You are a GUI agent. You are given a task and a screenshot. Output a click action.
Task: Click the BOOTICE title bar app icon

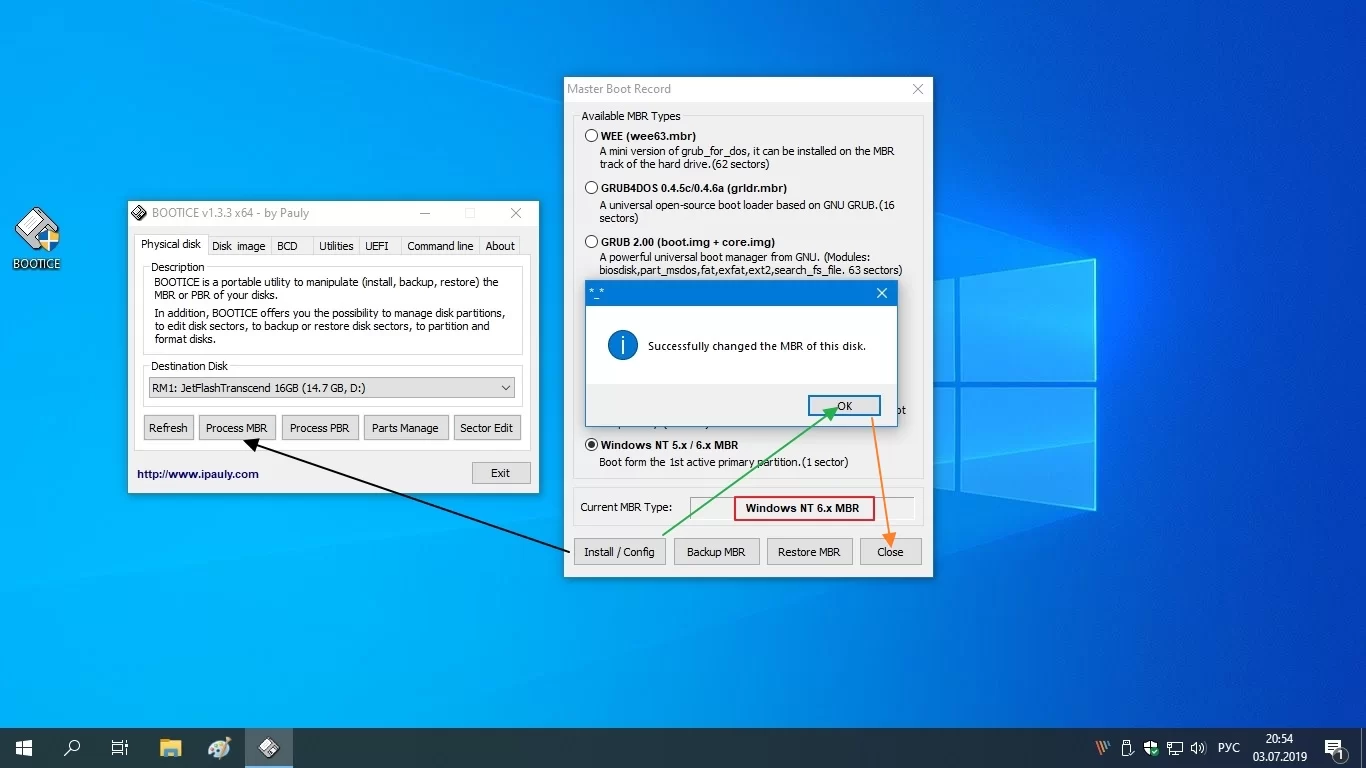pyautogui.click(x=140, y=213)
